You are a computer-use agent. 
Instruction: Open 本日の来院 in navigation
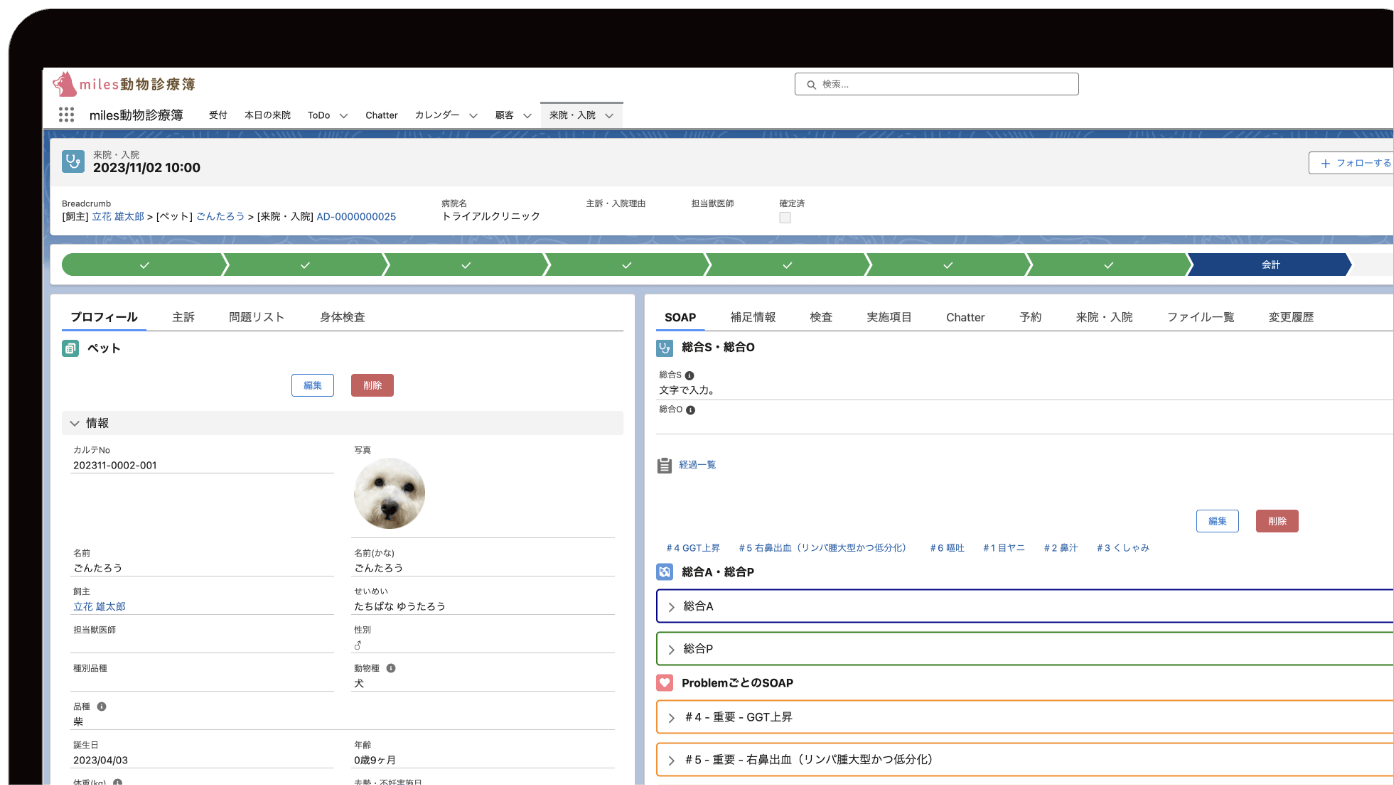click(x=267, y=115)
